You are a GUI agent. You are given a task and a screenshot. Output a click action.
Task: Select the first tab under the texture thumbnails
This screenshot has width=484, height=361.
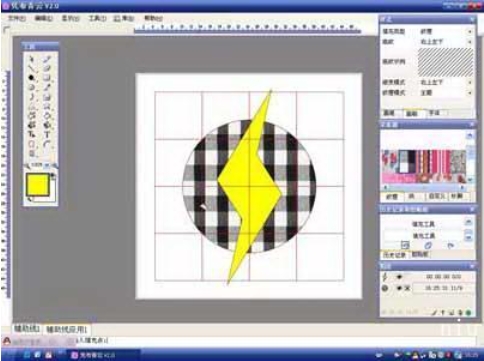[392, 197]
